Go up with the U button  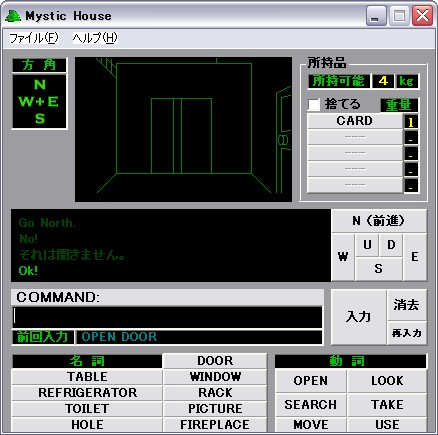(x=367, y=245)
